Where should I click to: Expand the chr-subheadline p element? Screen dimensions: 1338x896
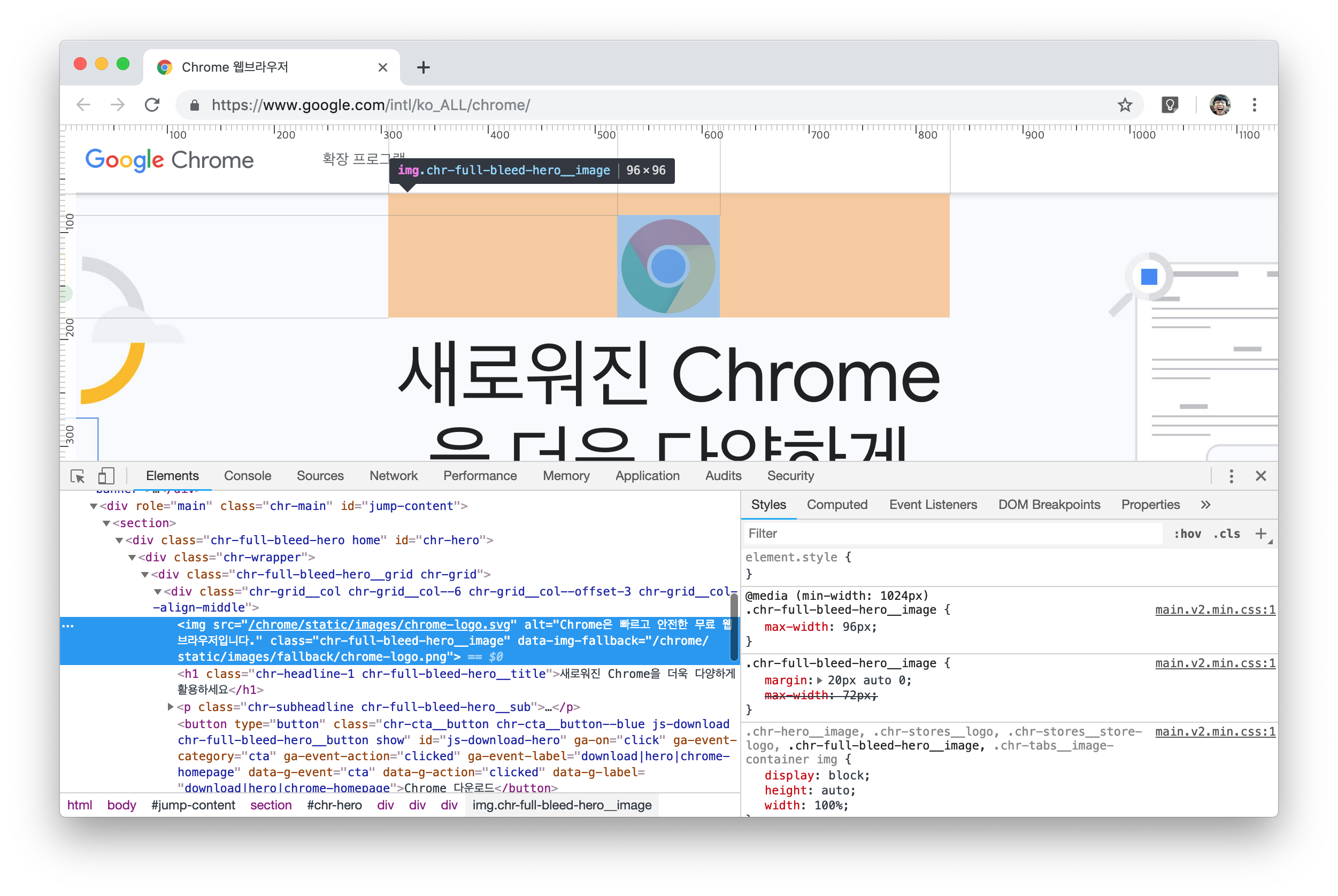(170, 707)
